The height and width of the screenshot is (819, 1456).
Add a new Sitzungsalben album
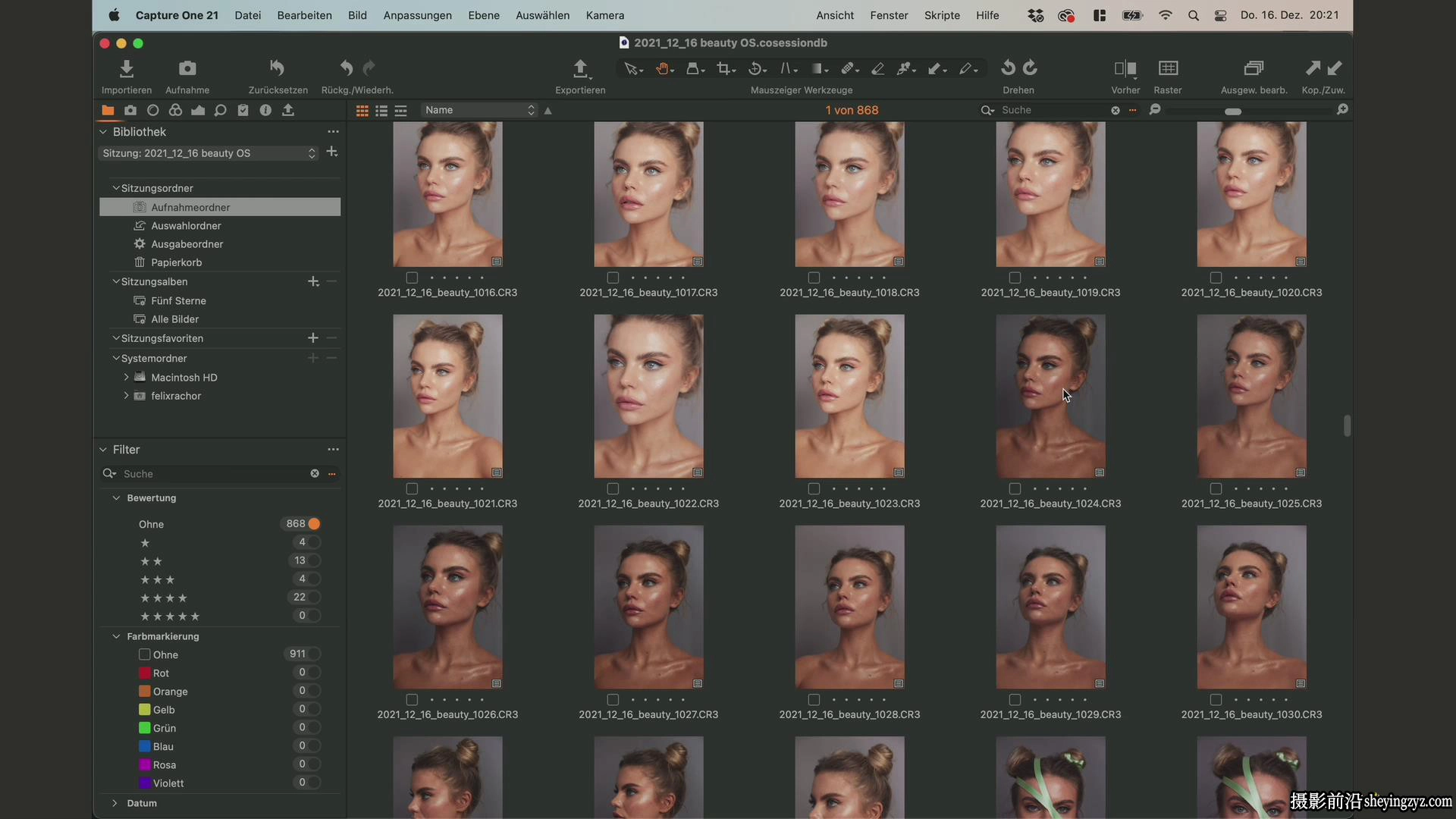(313, 281)
